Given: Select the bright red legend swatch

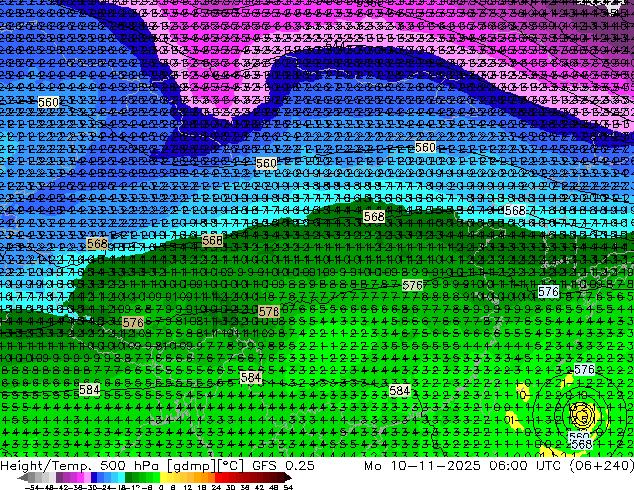Looking at the screenshot, I should (x=218, y=478).
